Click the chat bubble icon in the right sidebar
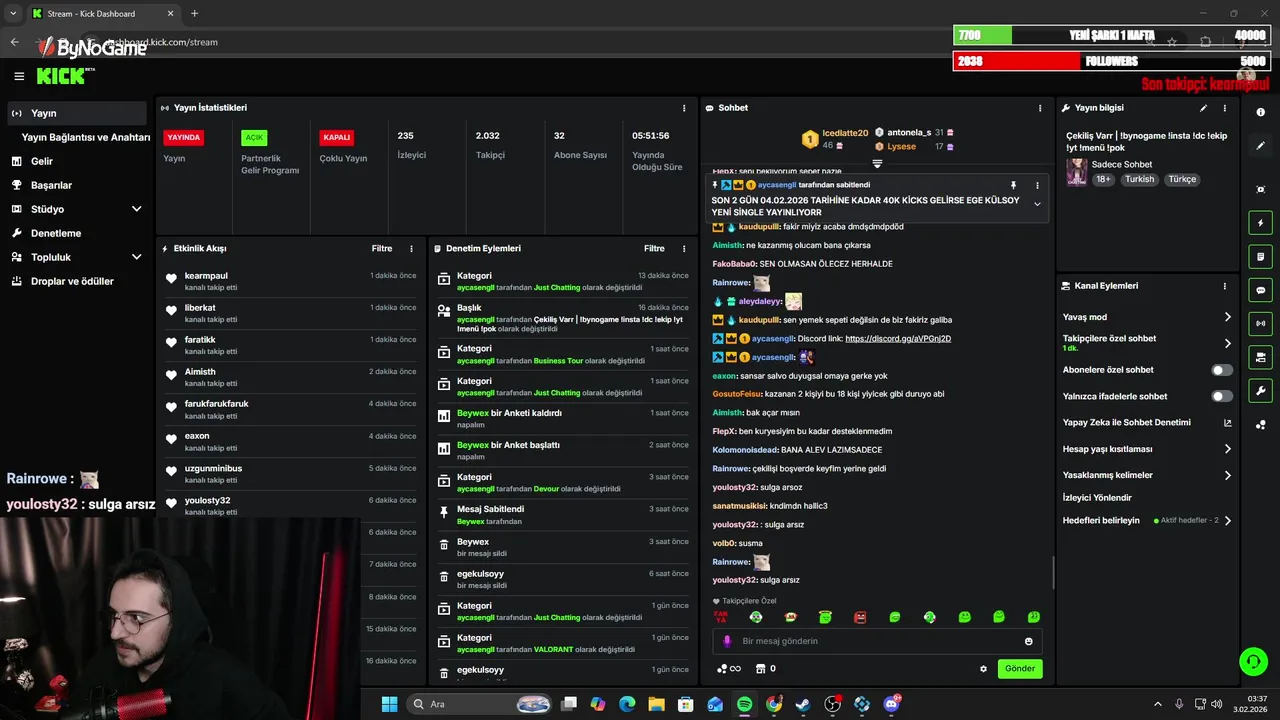The width and height of the screenshot is (1280, 720). (1261, 290)
